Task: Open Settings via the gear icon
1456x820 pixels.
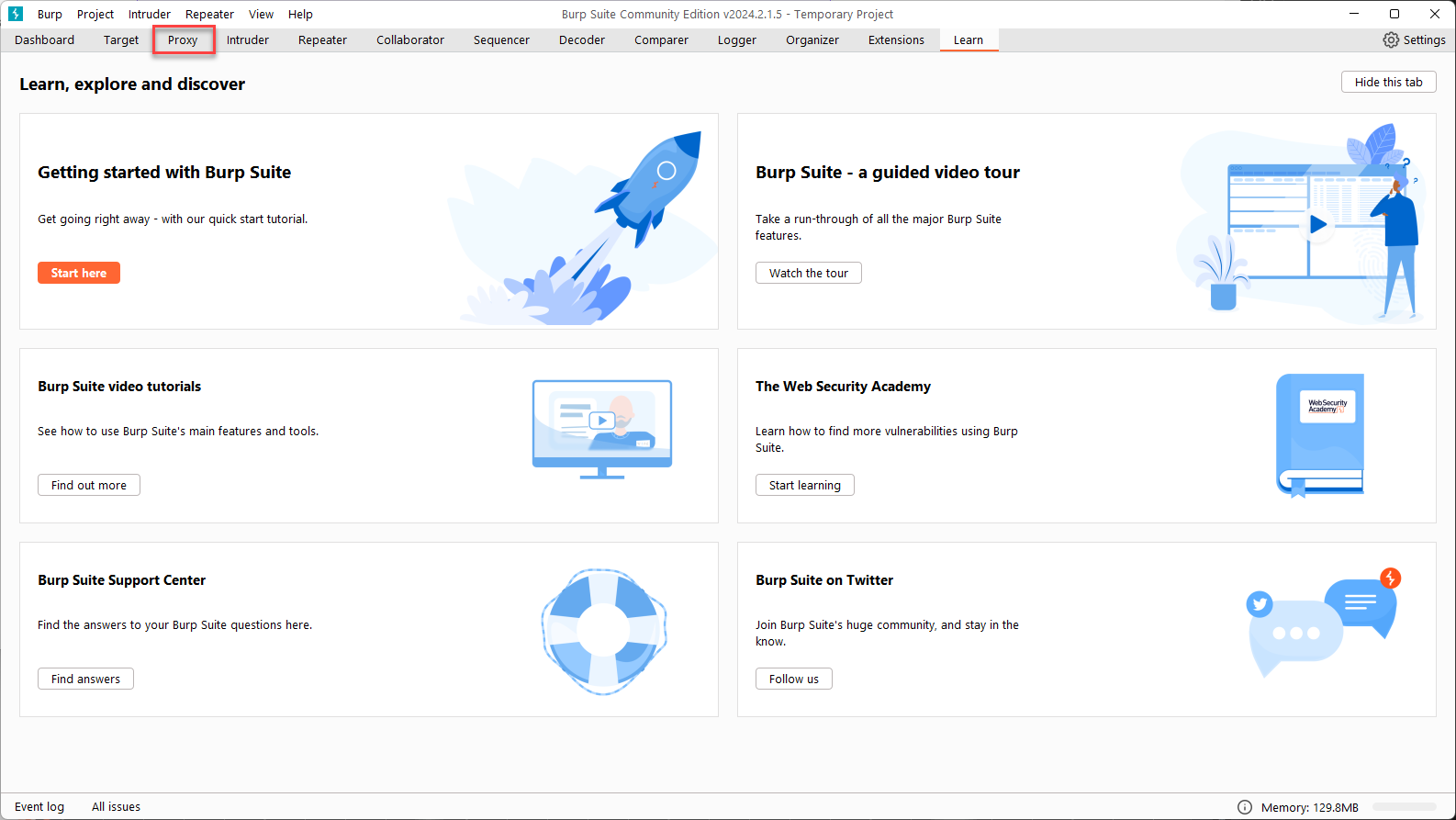Action: [x=1391, y=39]
